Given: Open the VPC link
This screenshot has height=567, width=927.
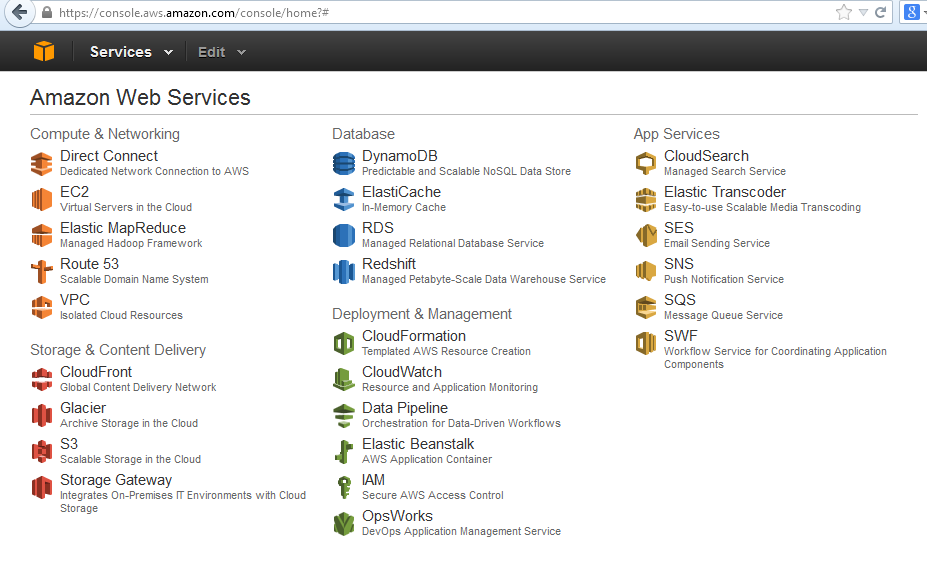Looking at the screenshot, I should point(75,300).
